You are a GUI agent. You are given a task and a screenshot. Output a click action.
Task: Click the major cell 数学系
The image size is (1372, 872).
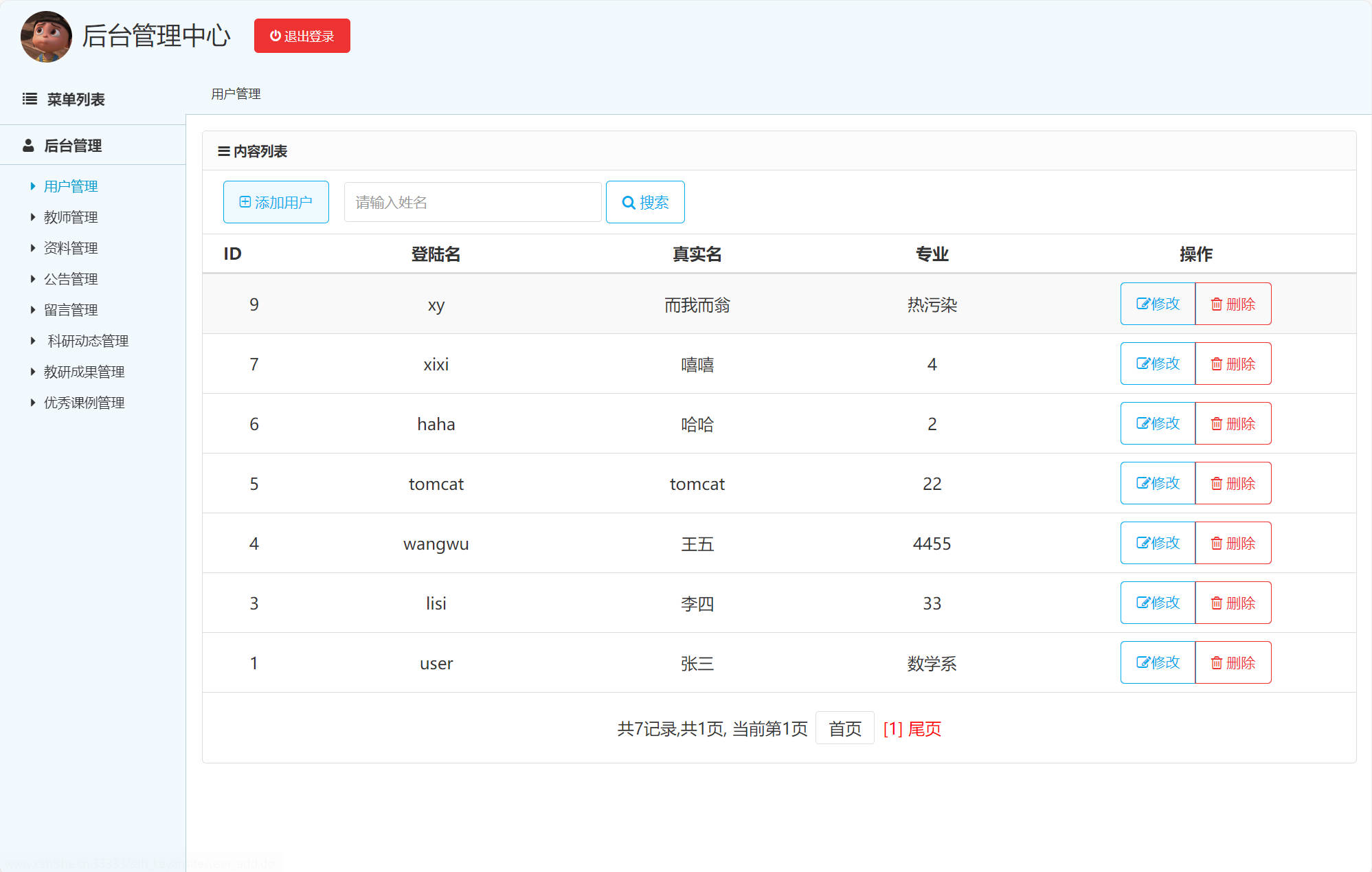pyautogui.click(x=932, y=663)
